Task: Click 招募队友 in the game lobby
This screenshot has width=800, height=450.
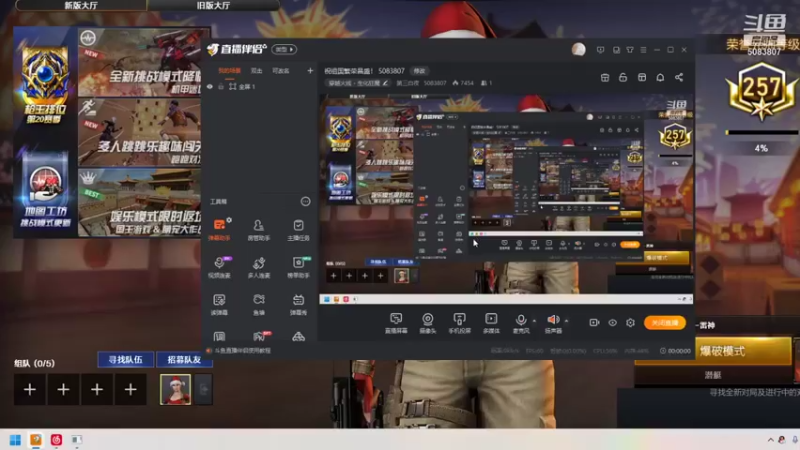Action: coord(184,360)
